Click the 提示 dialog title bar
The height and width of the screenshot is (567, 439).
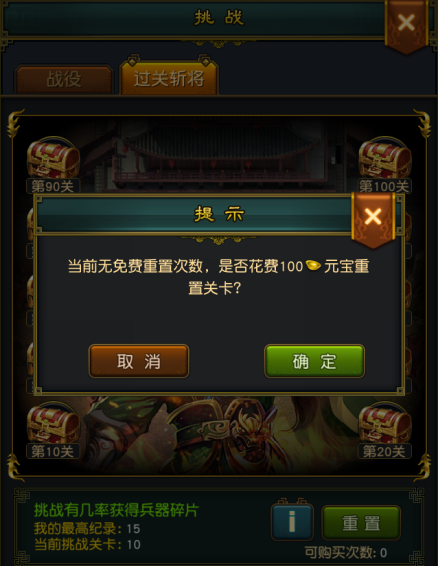click(195, 215)
